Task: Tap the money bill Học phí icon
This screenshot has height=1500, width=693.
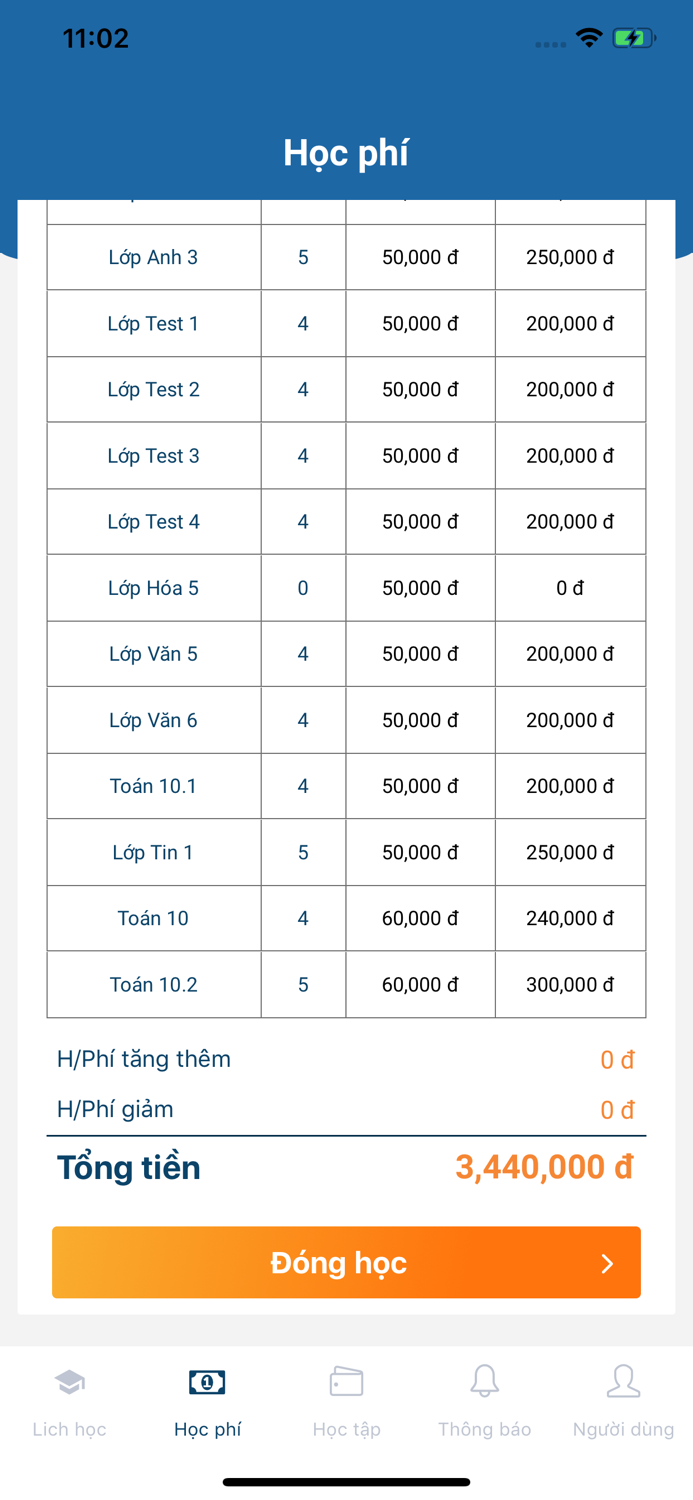Action: 207,1382
